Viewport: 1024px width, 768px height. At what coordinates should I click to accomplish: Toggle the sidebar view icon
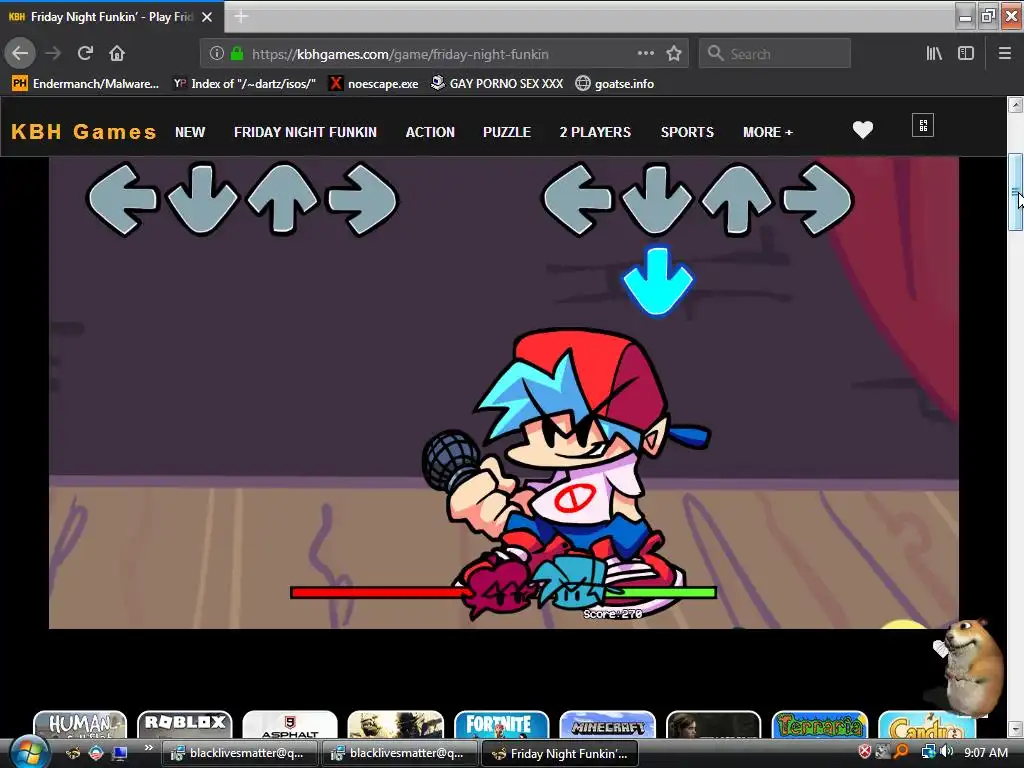(966, 54)
